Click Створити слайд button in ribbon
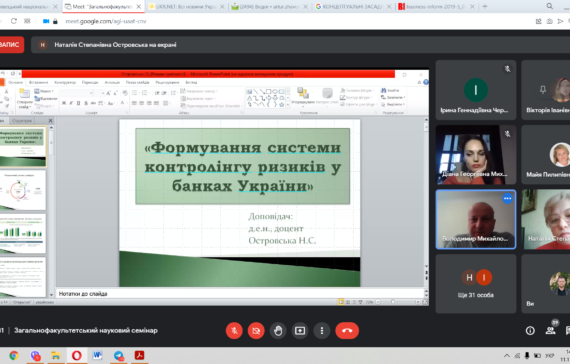Screen dimensions: 570x364 point(24,98)
